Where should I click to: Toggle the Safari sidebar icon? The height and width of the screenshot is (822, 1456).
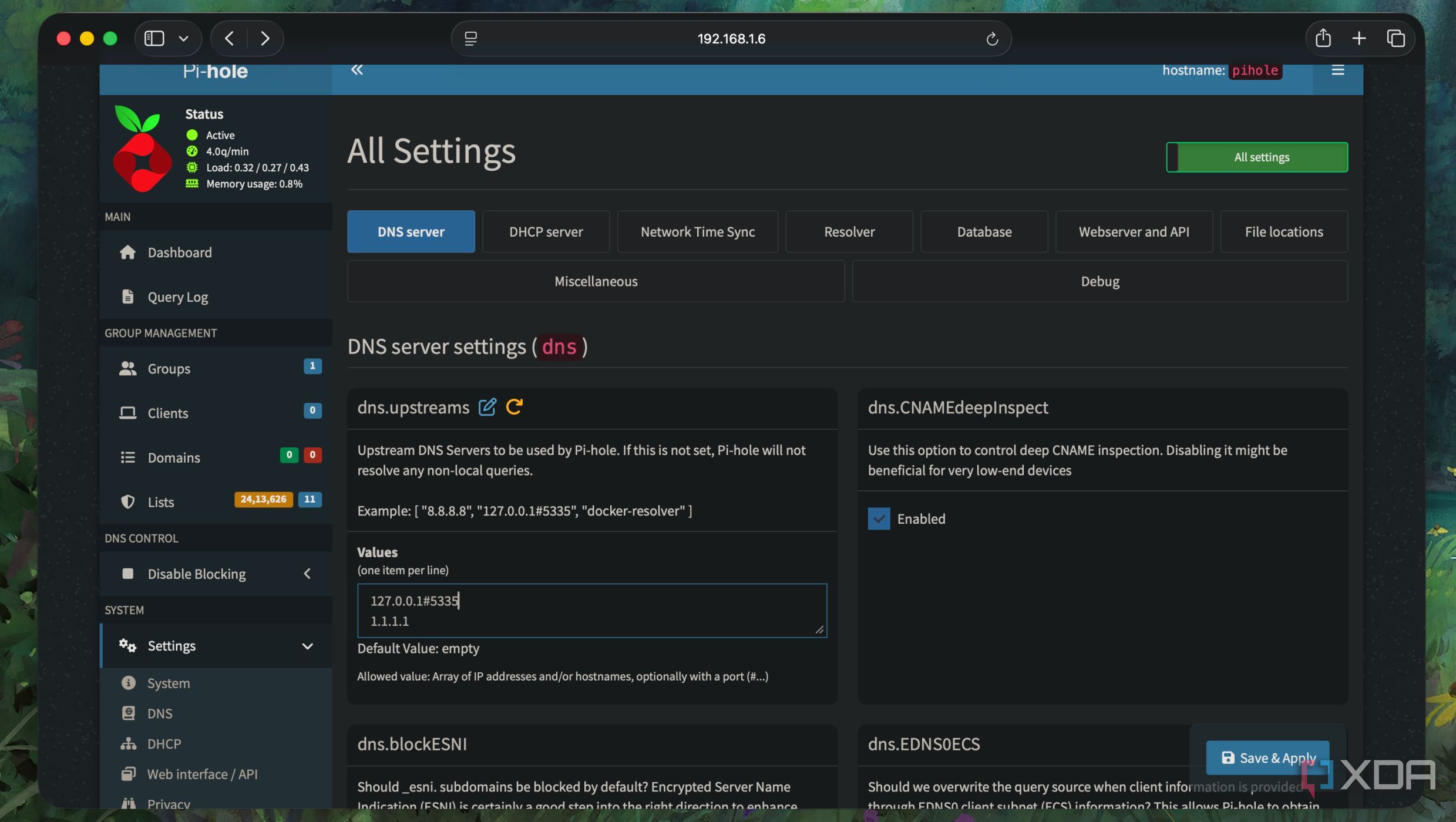(x=154, y=38)
